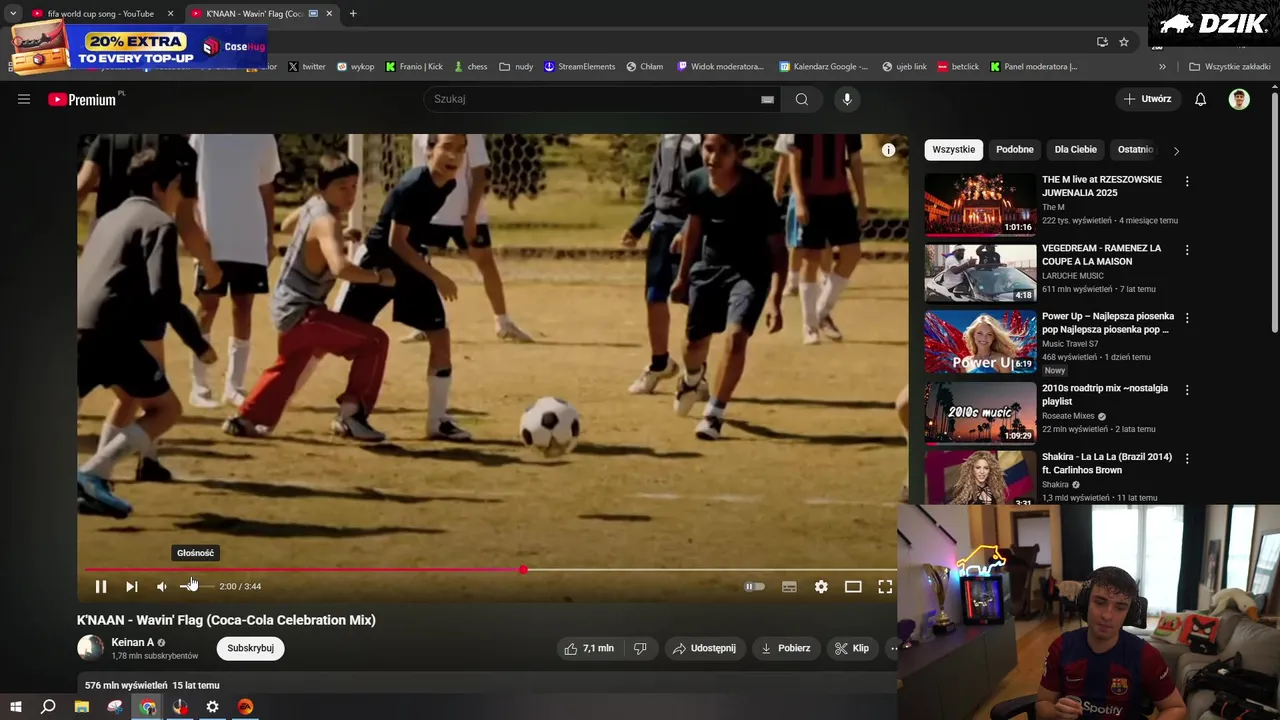The width and height of the screenshot is (1280, 720).
Task: Open THE M live at Rzeszowskie thumbnail
Action: pyautogui.click(x=980, y=205)
